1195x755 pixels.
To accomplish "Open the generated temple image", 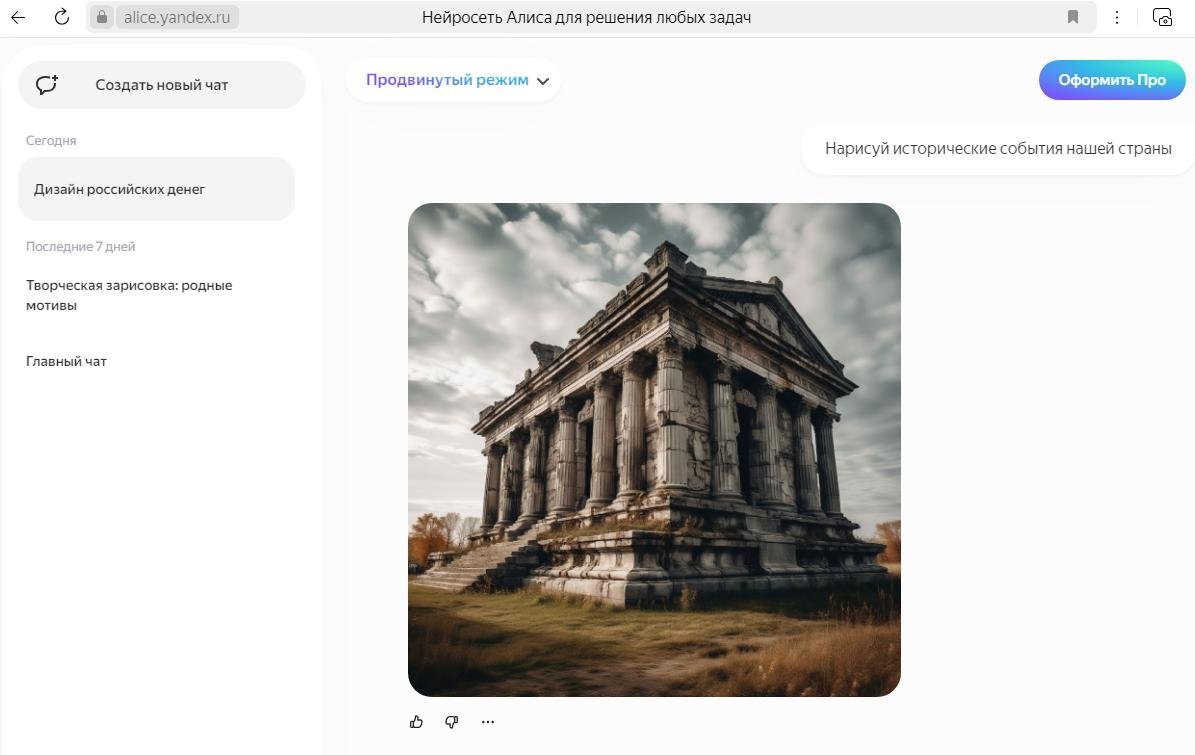I will point(654,449).
